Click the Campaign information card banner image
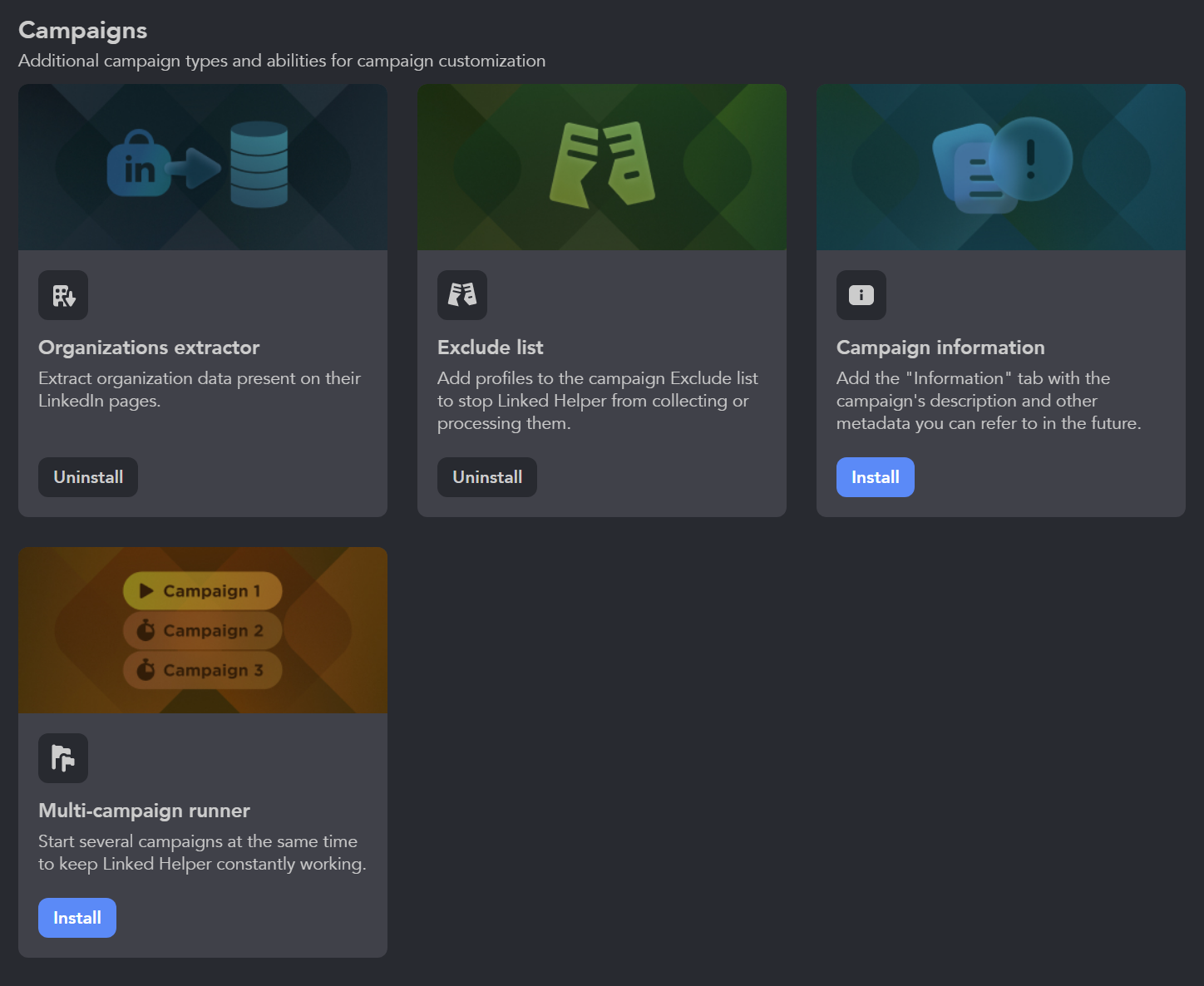Viewport: 1204px width, 986px height. [x=1000, y=166]
